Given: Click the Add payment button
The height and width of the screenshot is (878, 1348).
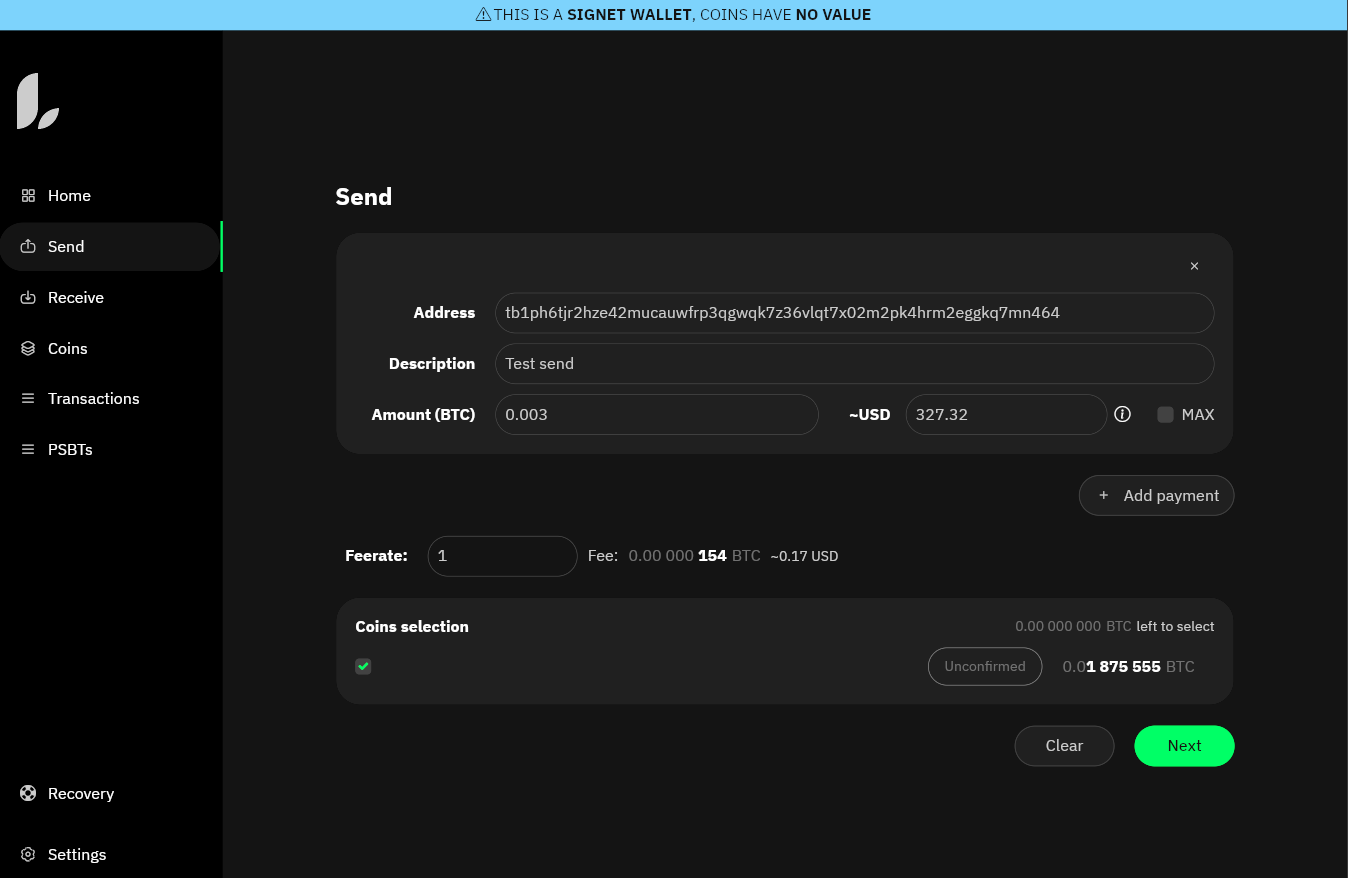Looking at the screenshot, I should point(1156,496).
